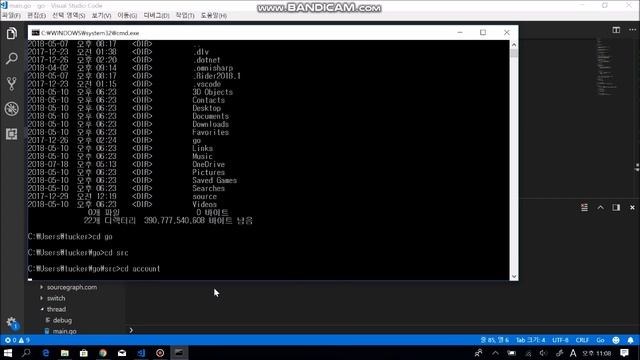Click the cmd scrollbar down arrow
640x360 pixels.
(514, 276)
